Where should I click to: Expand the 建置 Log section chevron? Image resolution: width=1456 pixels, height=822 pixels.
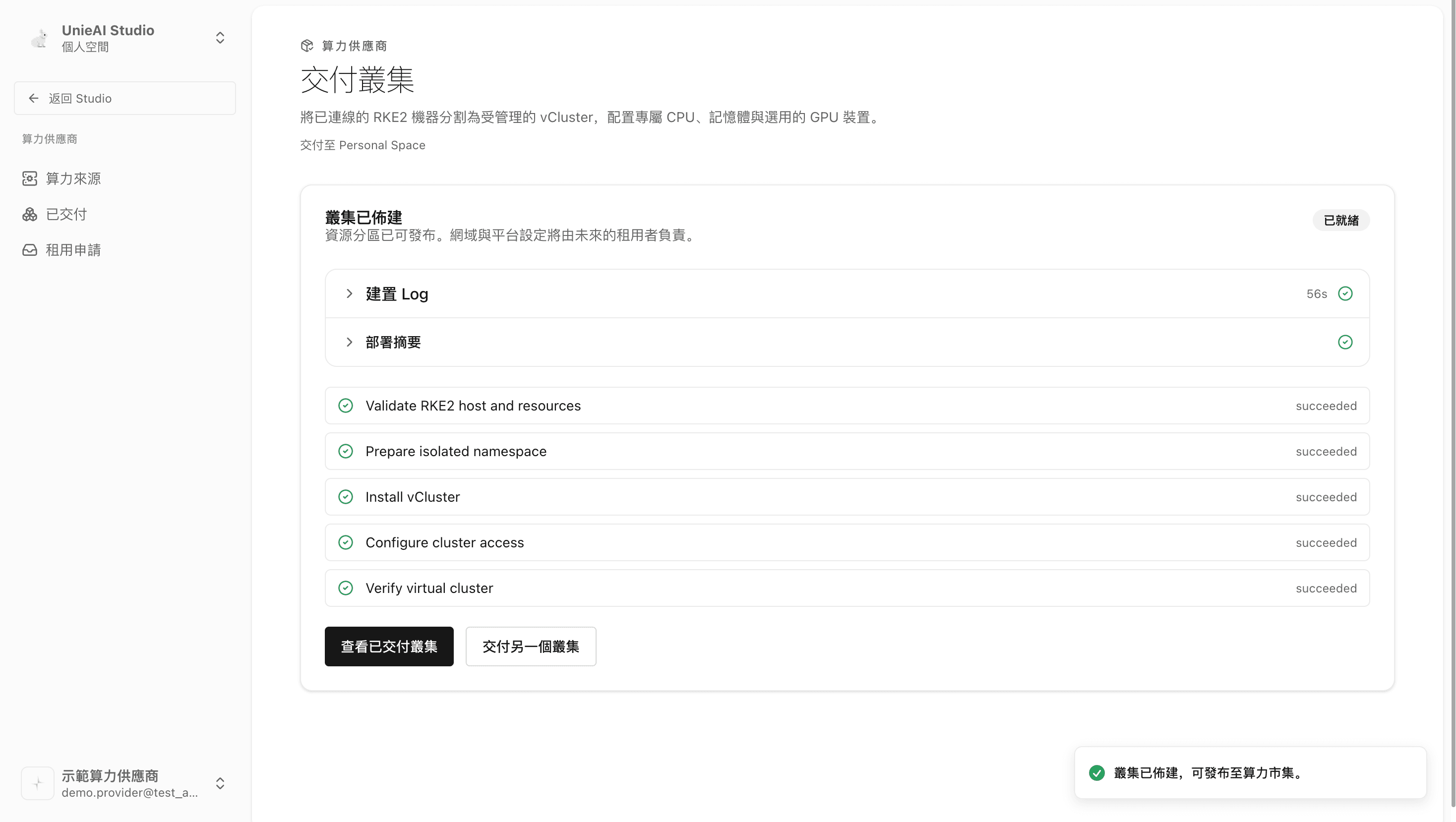pos(349,294)
